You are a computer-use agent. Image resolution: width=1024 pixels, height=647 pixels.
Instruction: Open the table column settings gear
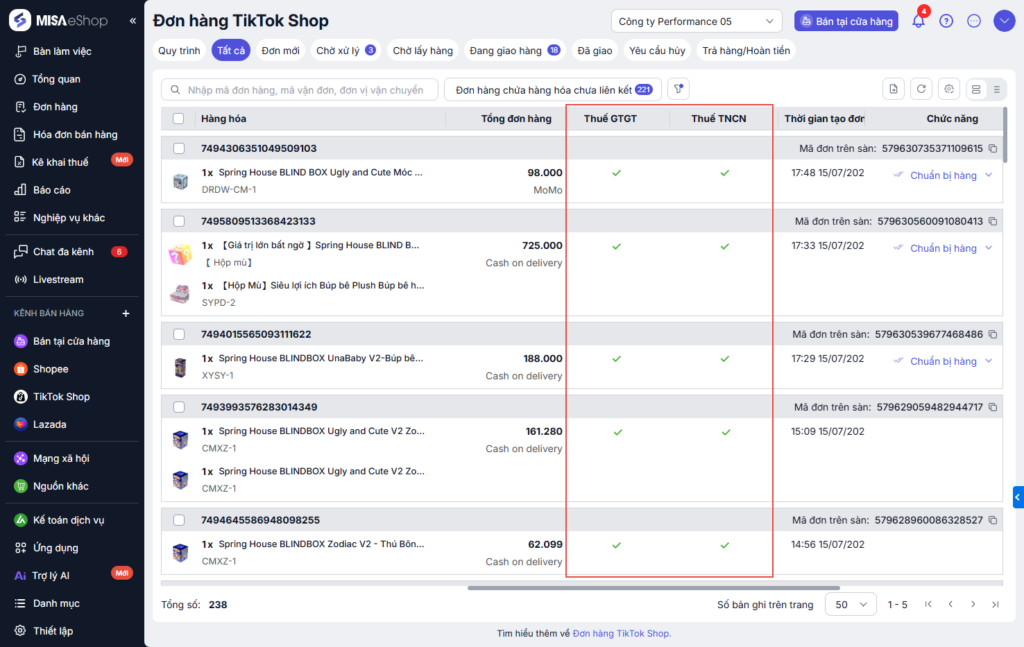click(x=950, y=90)
